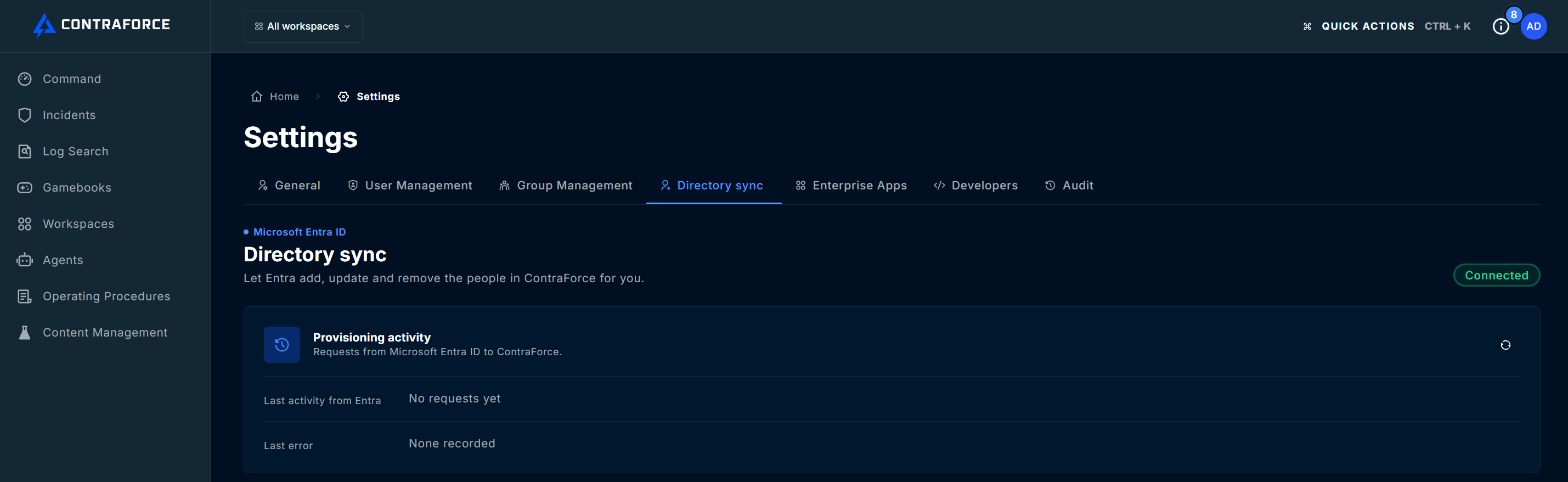This screenshot has height=482, width=1568.
Task: Click the Microsoft Entra ID label
Action: 299,232
